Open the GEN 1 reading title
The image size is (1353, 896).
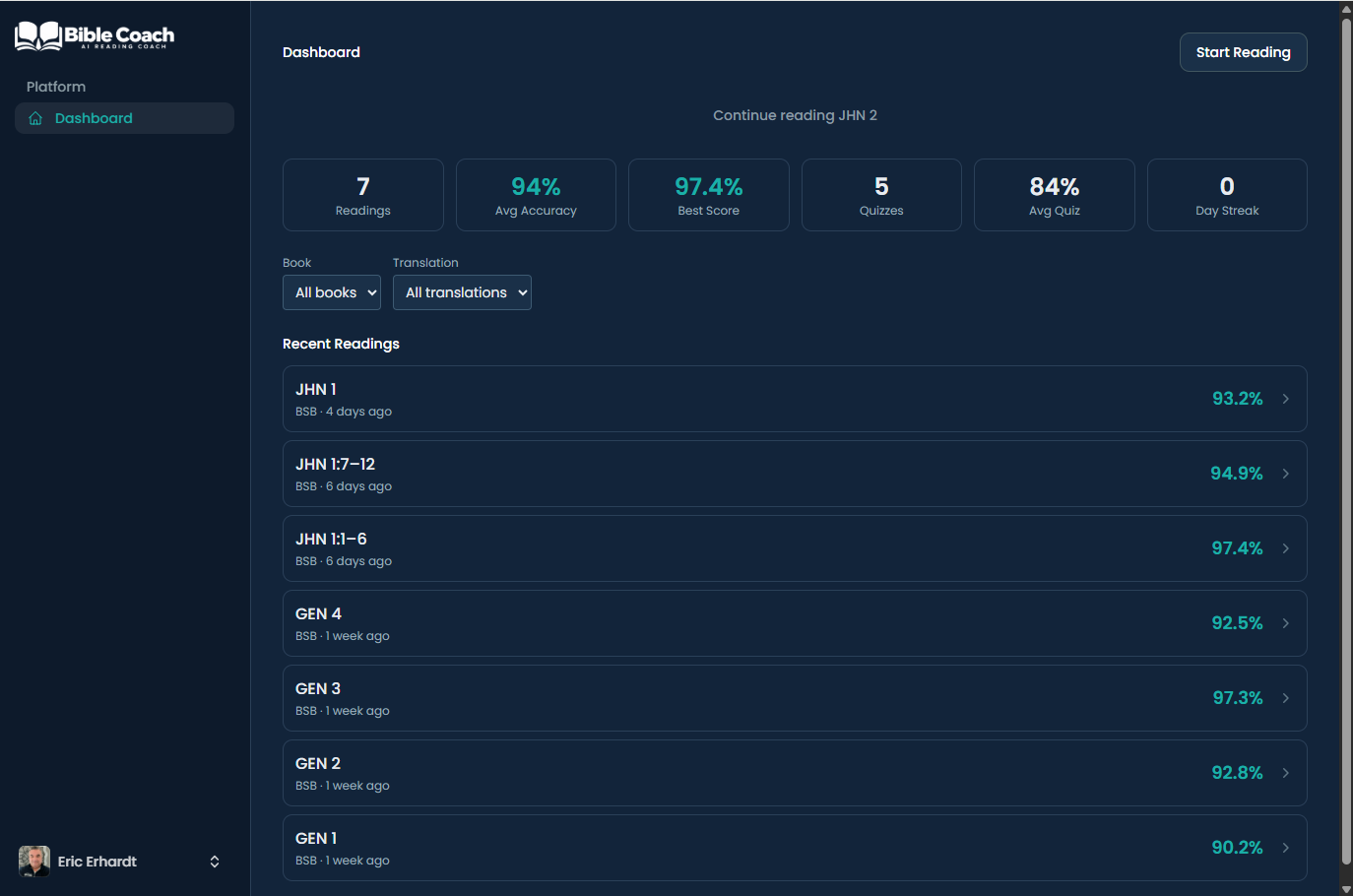pyautogui.click(x=316, y=838)
